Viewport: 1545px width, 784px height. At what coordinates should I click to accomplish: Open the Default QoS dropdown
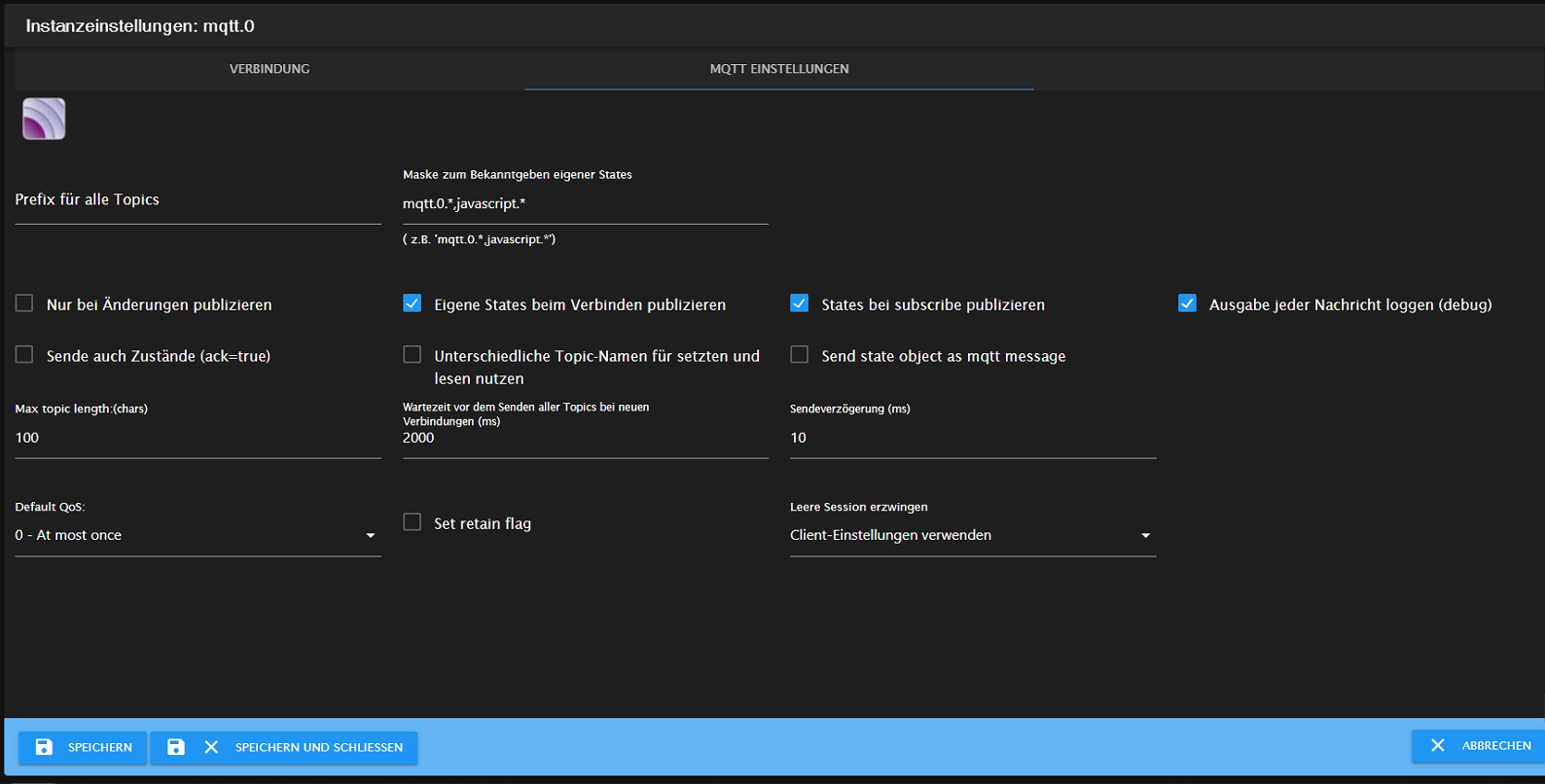[x=198, y=536]
